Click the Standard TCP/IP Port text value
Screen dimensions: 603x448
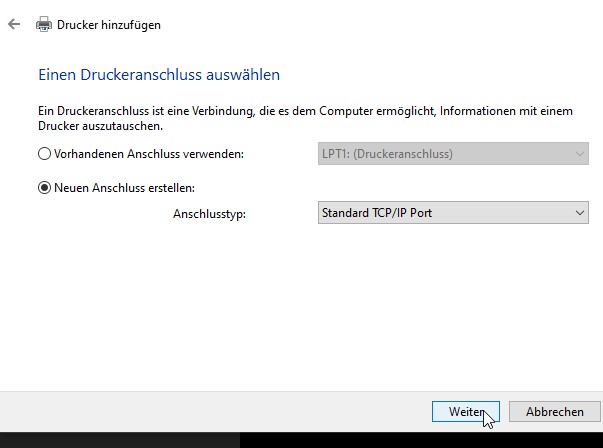point(376,213)
